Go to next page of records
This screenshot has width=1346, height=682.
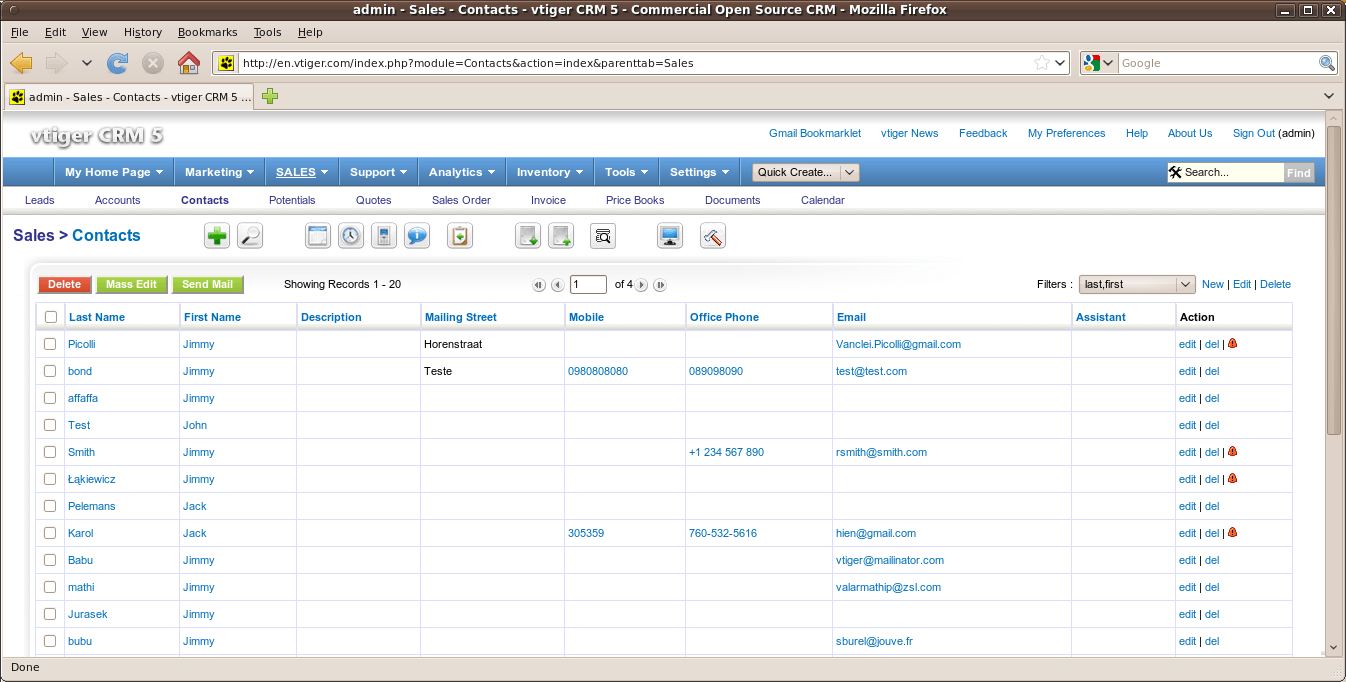642,285
